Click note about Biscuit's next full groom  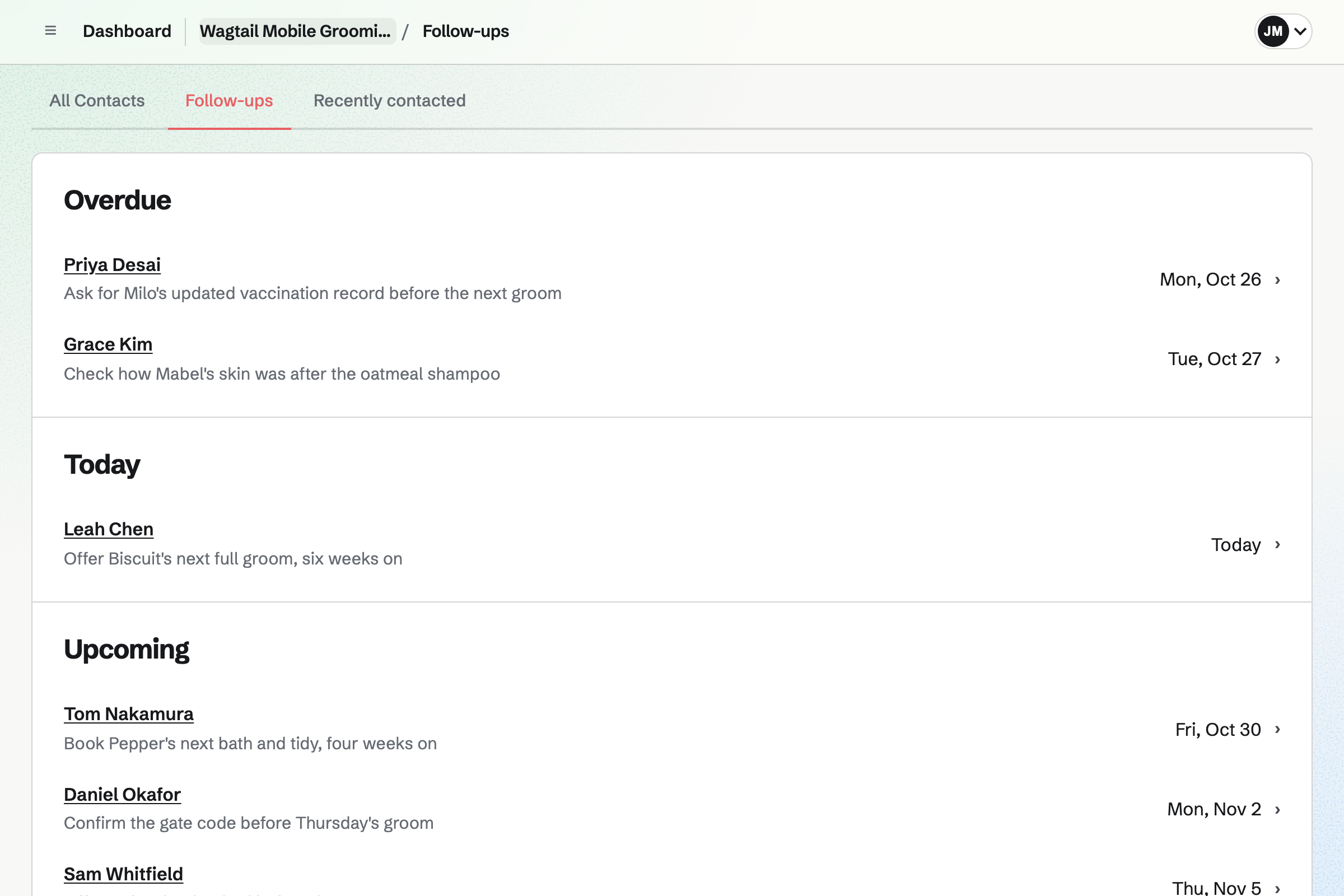(x=233, y=558)
